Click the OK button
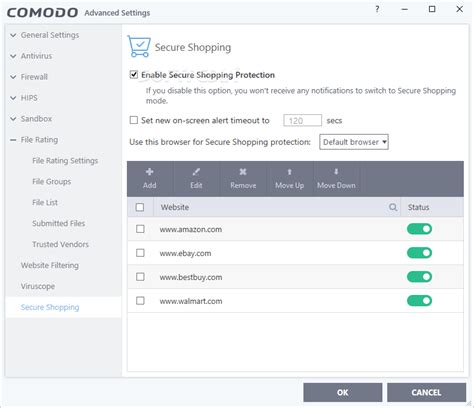This screenshot has height=408, width=474. pyautogui.click(x=343, y=392)
